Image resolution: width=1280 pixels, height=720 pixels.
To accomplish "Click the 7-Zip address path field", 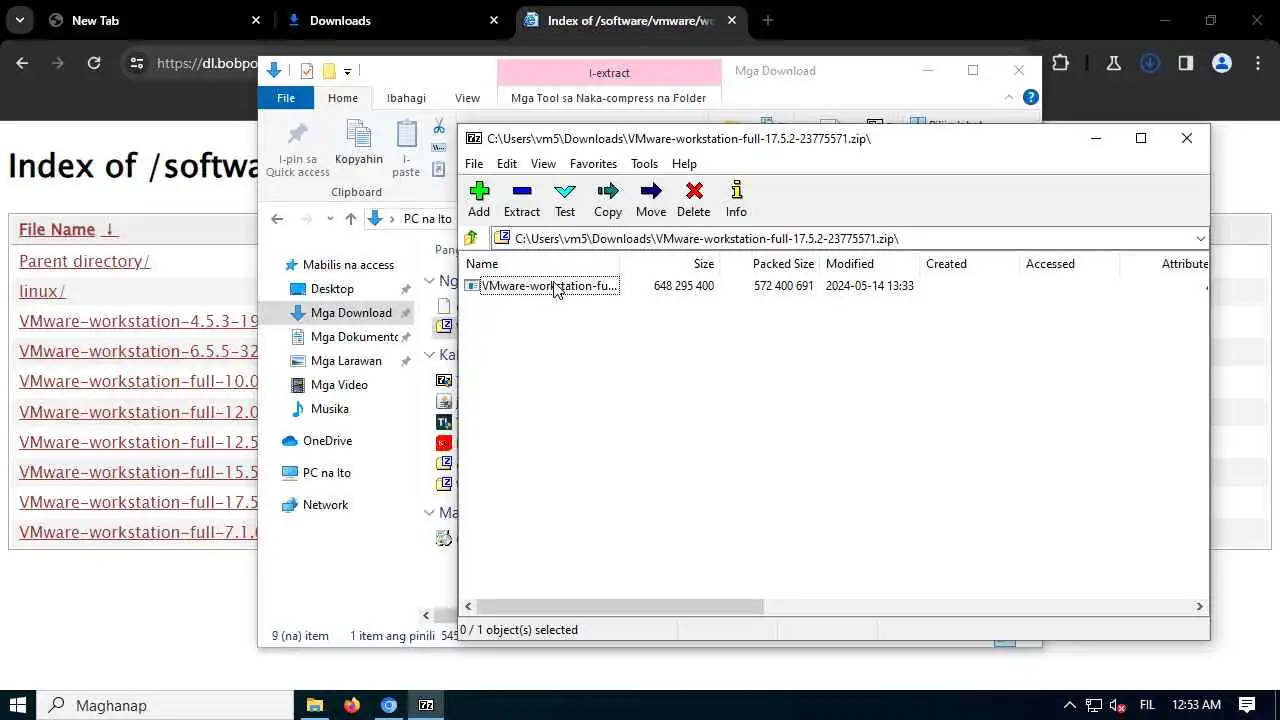I will coord(850,238).
